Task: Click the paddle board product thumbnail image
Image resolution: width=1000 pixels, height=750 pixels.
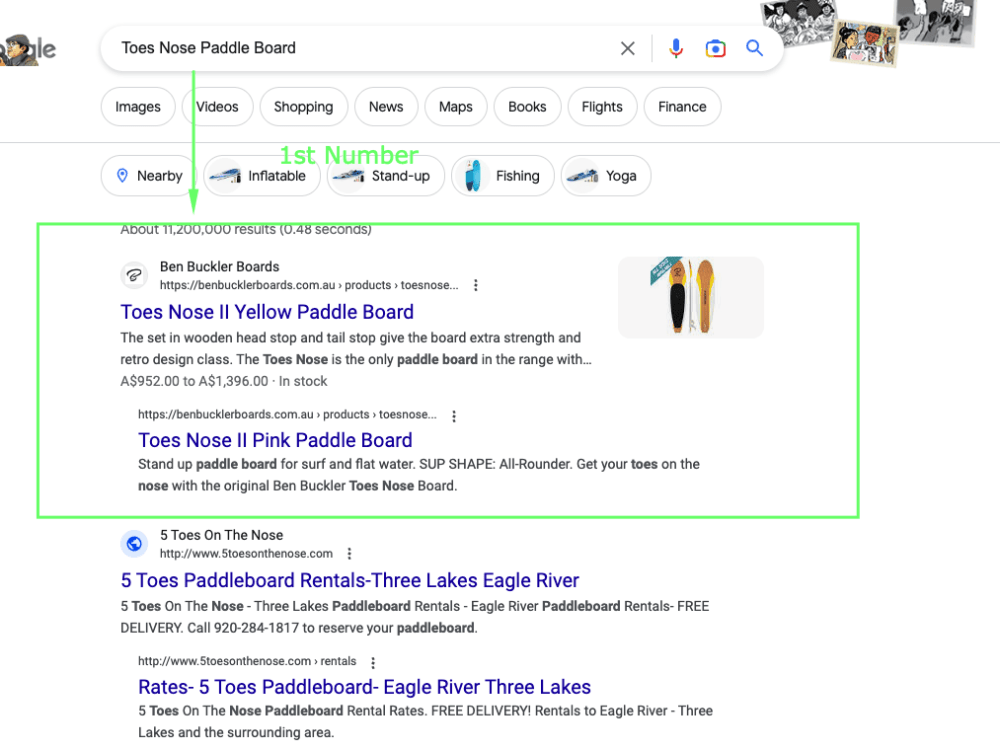Action: tap(691, 297)
